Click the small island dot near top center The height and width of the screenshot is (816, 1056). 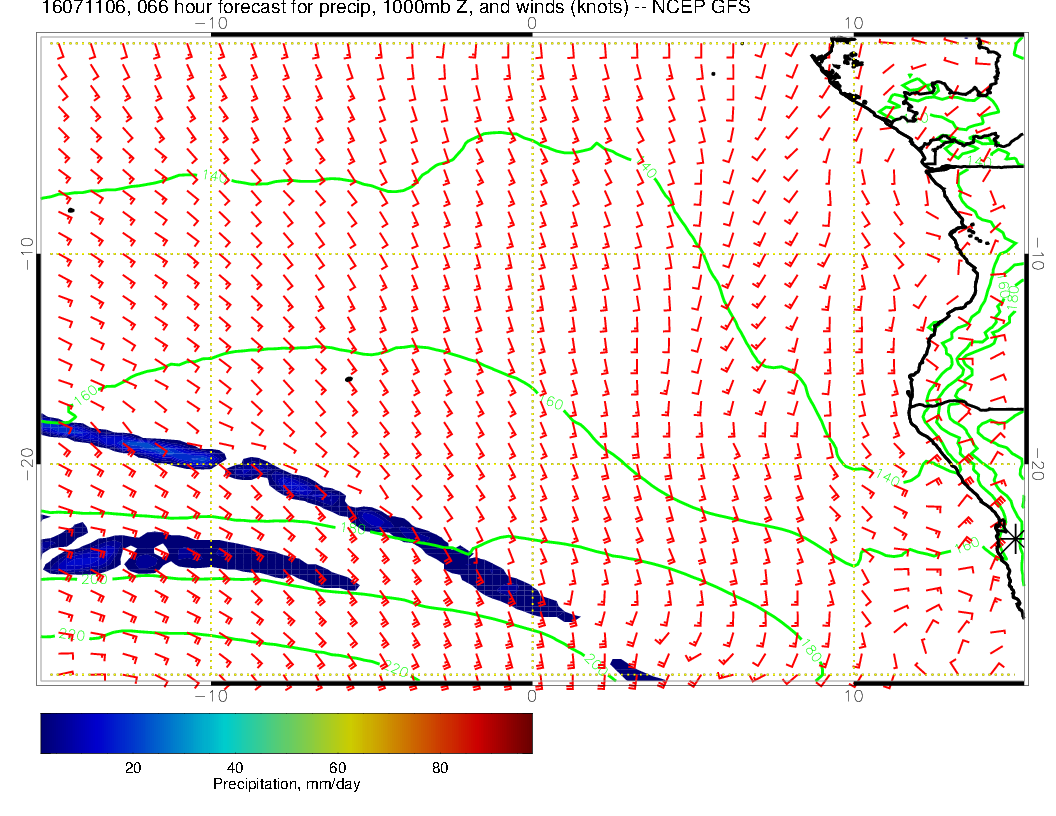[x=713, y=73]
